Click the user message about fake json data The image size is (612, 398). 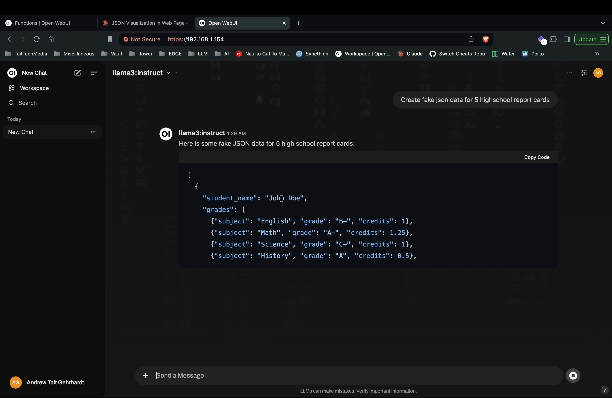click(x=475, y=100)
